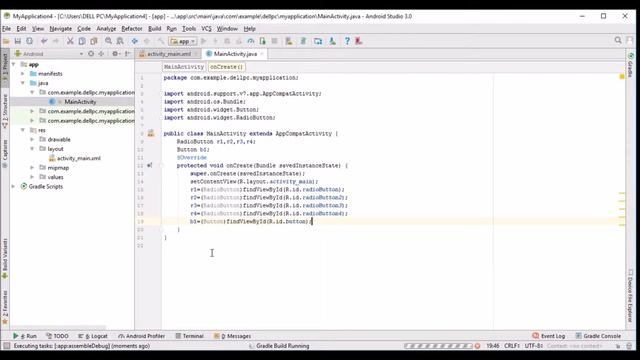The width and height of the screenshot is (640, 360).
Task: Collapse the java folder arrow
Action: tap(23, 83)
